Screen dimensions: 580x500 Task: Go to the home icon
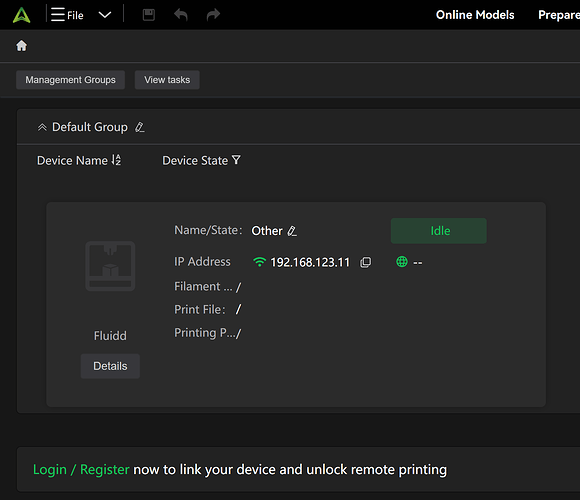click(21, 46)
